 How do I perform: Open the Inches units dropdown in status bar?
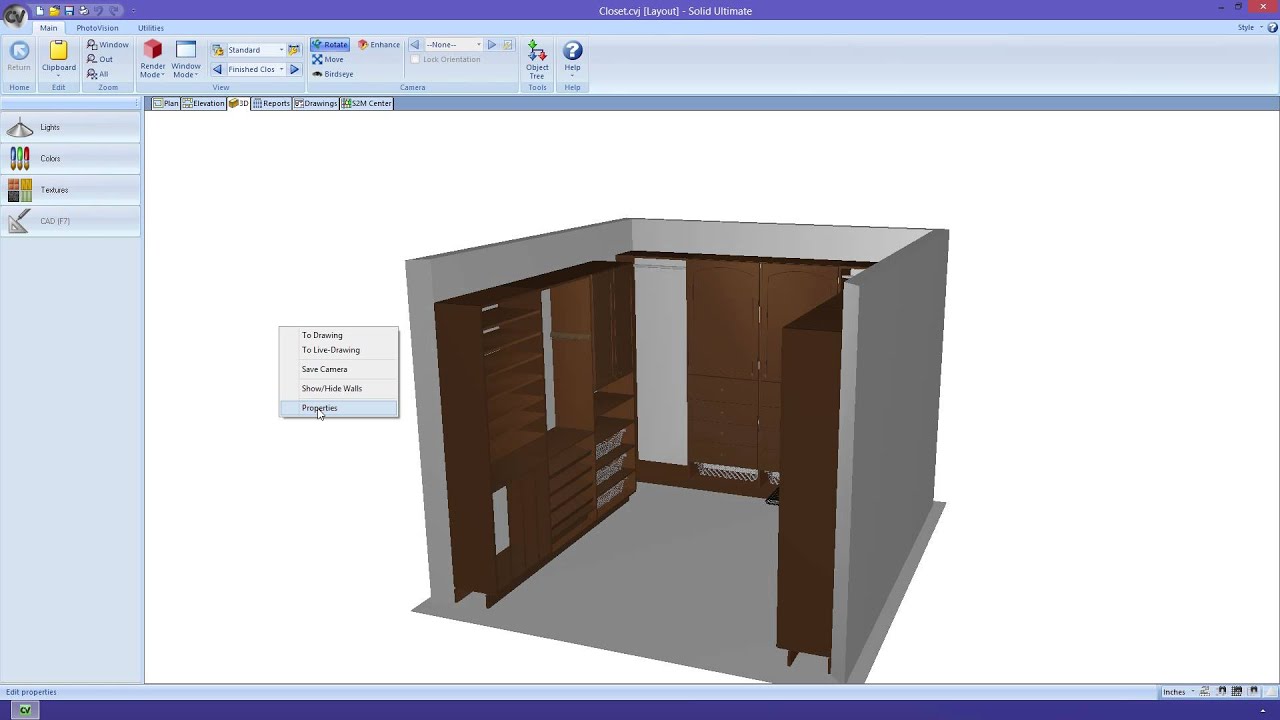(1179, 692)
